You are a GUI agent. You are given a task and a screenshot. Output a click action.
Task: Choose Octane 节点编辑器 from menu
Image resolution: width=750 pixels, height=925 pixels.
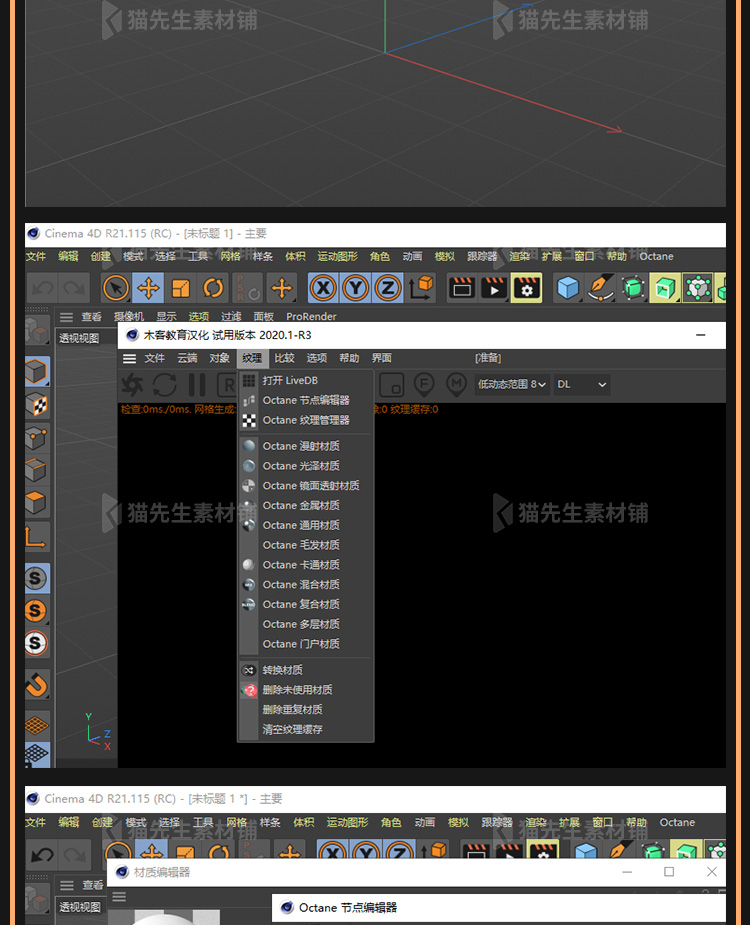tap(306, 400)
